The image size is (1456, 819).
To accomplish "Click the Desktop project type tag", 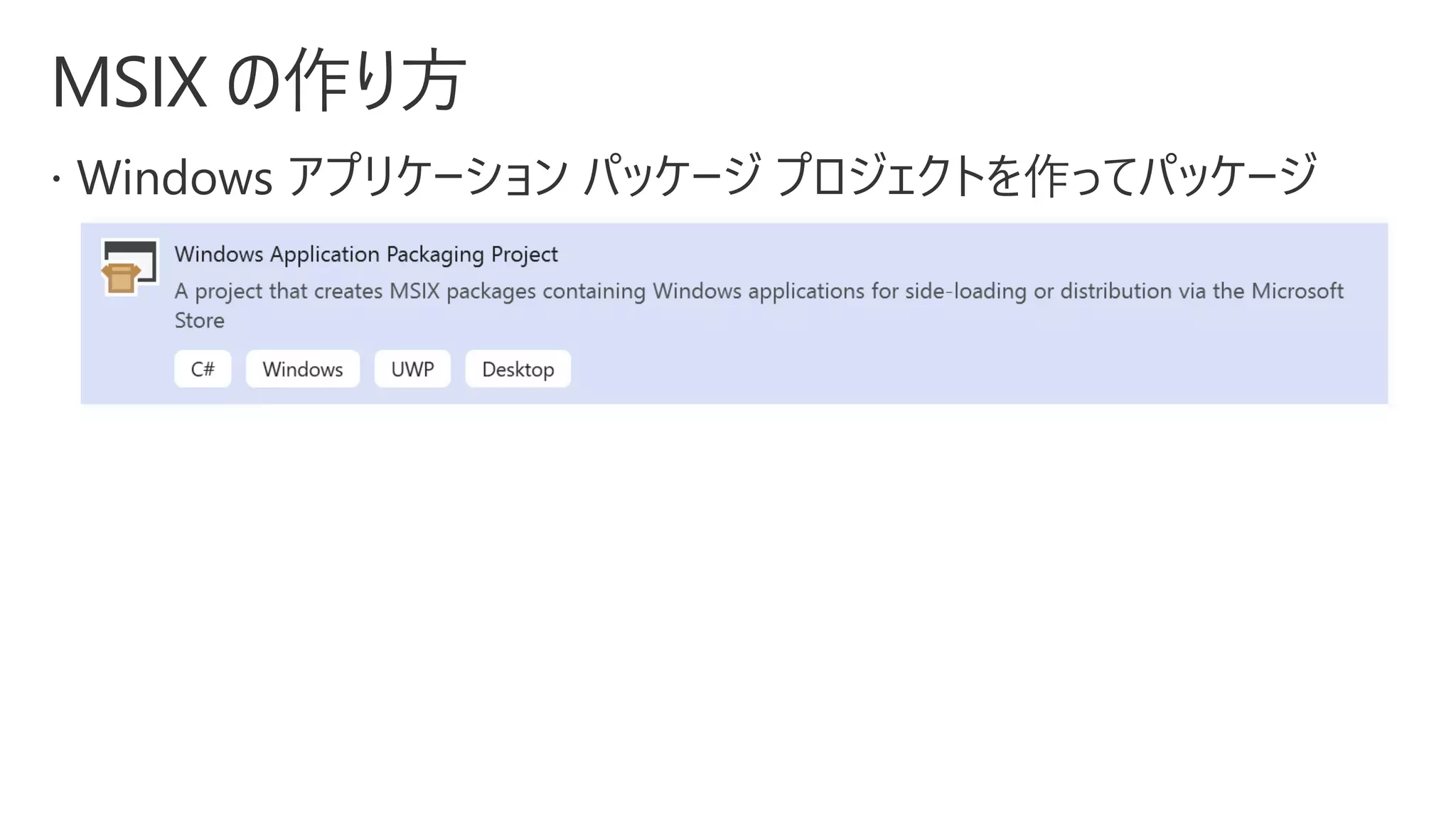I will click(x=518, y=369).
